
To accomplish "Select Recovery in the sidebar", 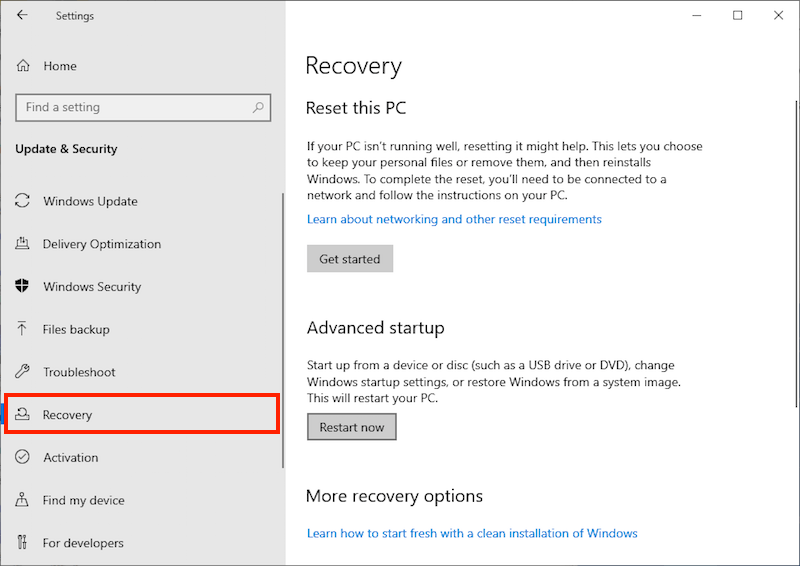I will (67, 415).
